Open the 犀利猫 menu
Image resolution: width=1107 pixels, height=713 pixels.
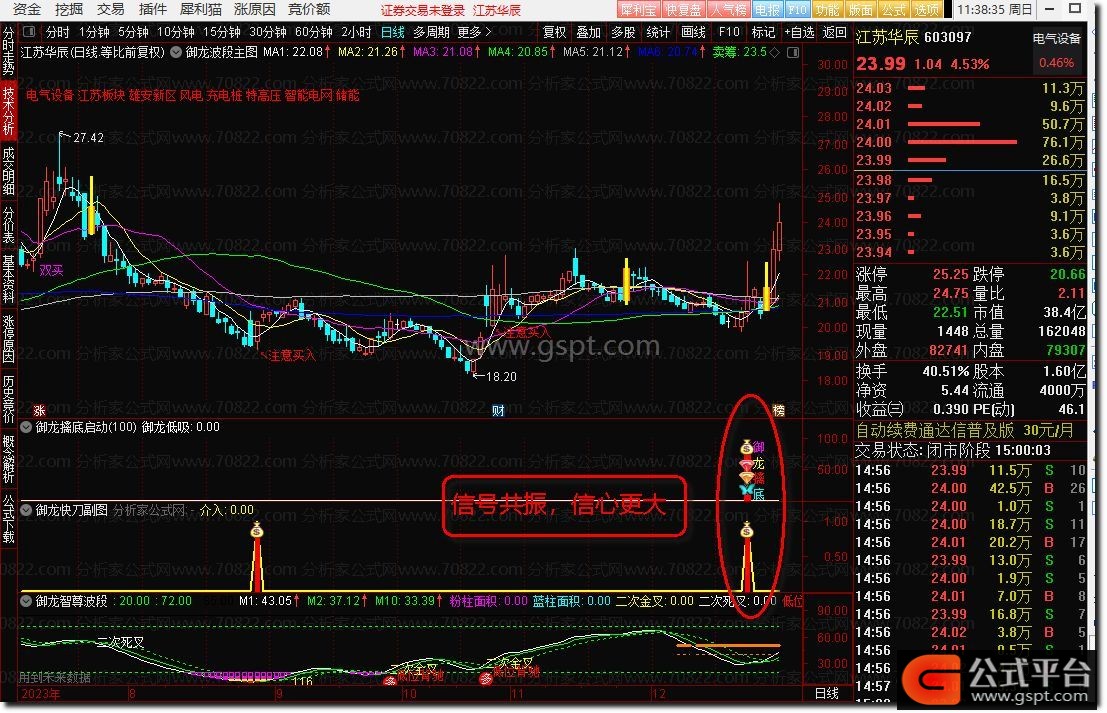tap(201, 9)
